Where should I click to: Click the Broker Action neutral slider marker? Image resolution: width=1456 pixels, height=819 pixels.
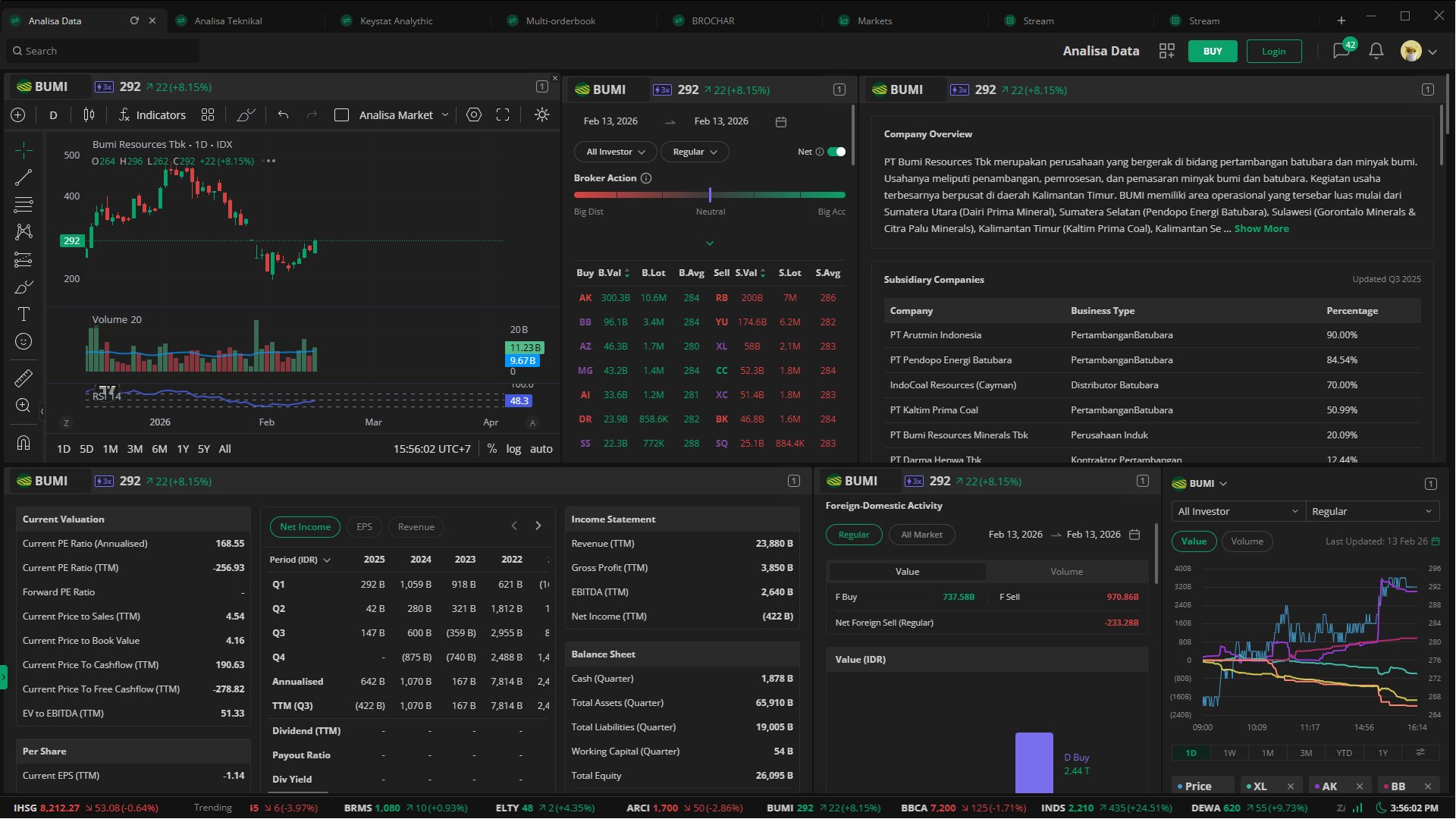(710, 195)
